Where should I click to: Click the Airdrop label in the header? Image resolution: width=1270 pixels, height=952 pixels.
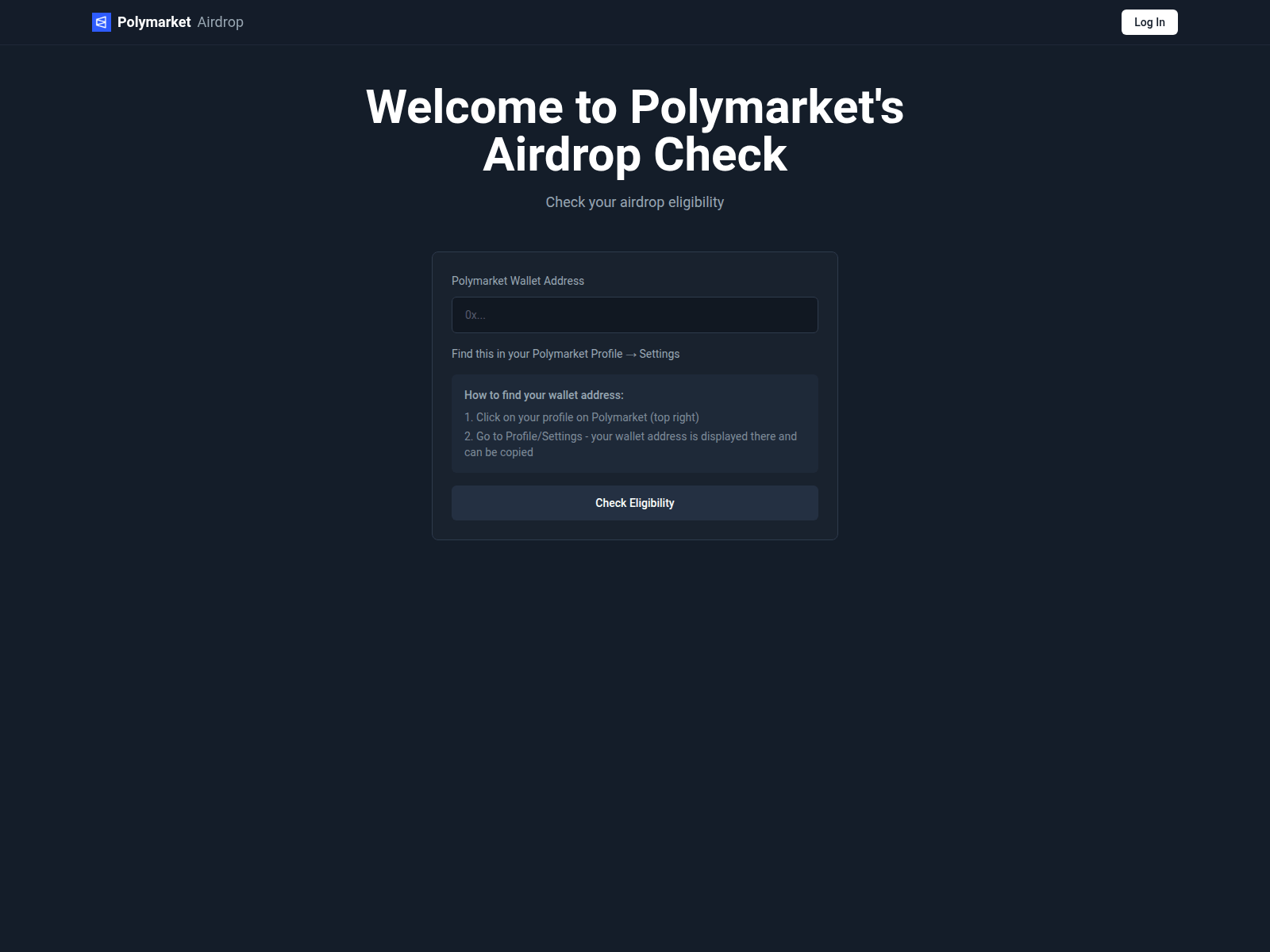220,22
